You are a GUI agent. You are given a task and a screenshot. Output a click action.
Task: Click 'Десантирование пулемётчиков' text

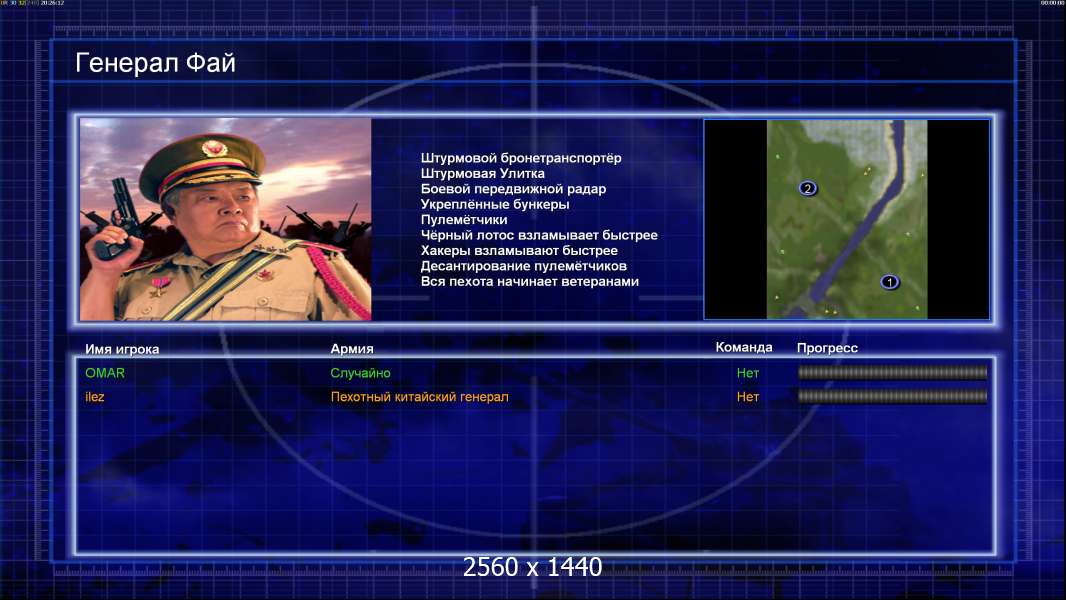[x=523, y=266]
